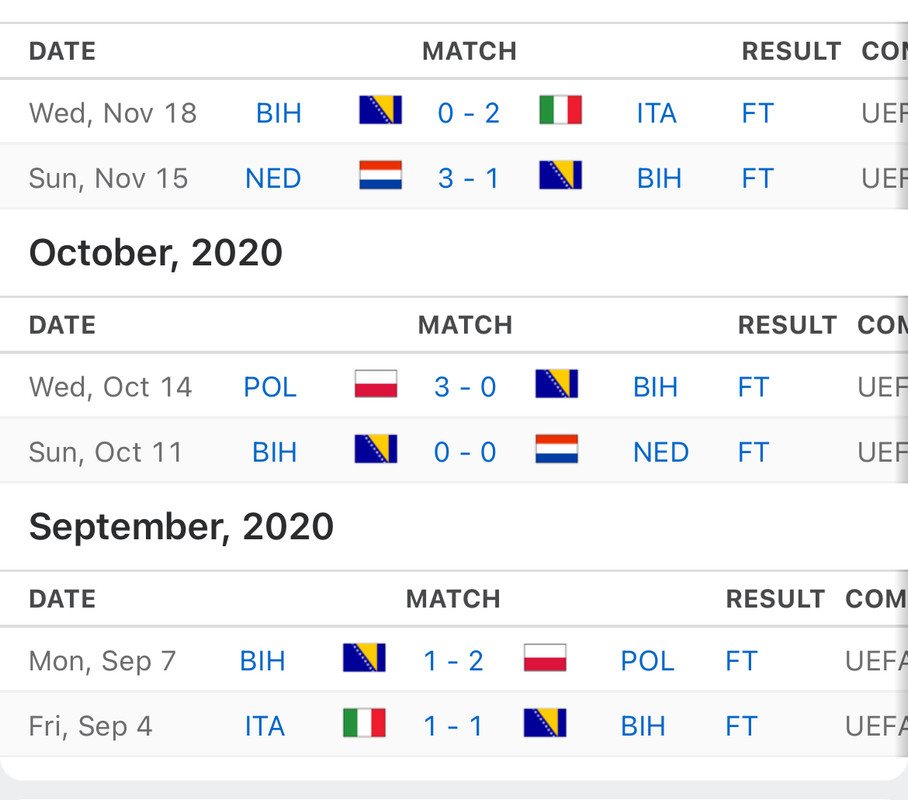
Task: Click Italy flag in Nov 18 match
Action: [561, 110]
